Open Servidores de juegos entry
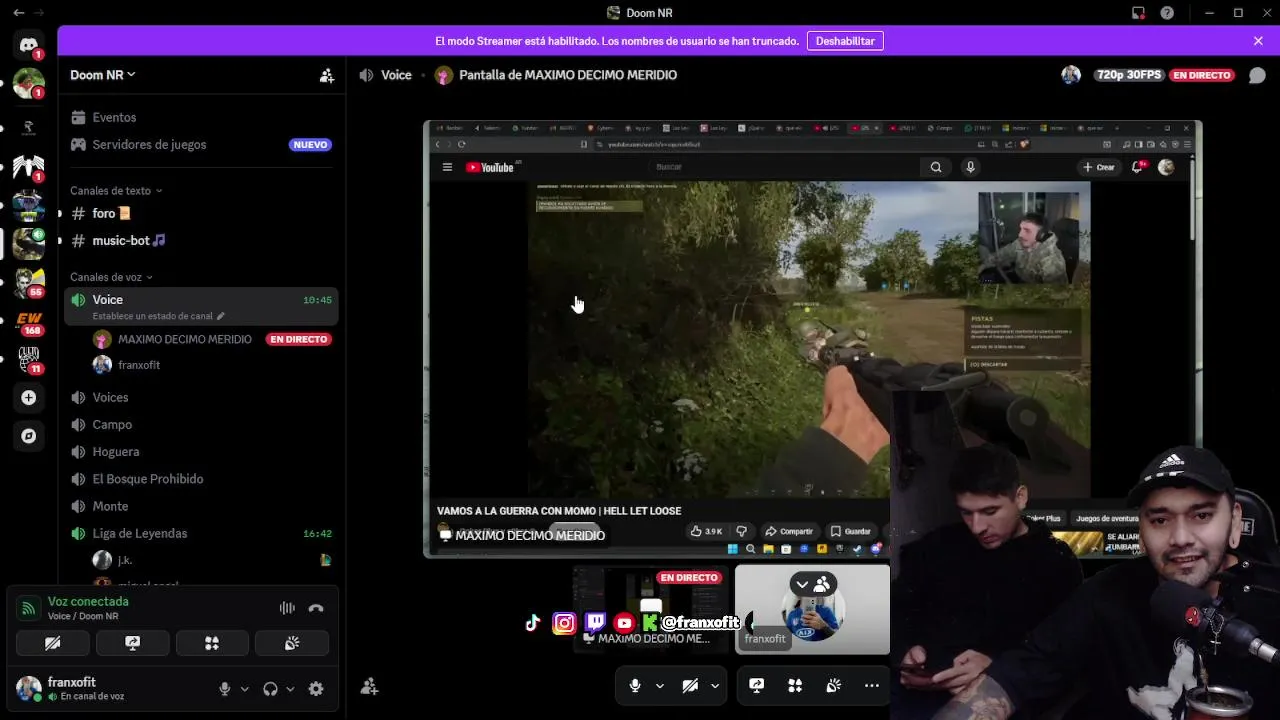The height and width of the screenshot is (720, 1280). [201, 144]
